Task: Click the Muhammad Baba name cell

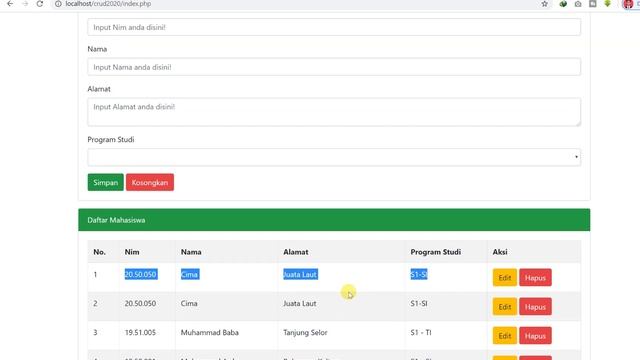Action: [210, 332]
